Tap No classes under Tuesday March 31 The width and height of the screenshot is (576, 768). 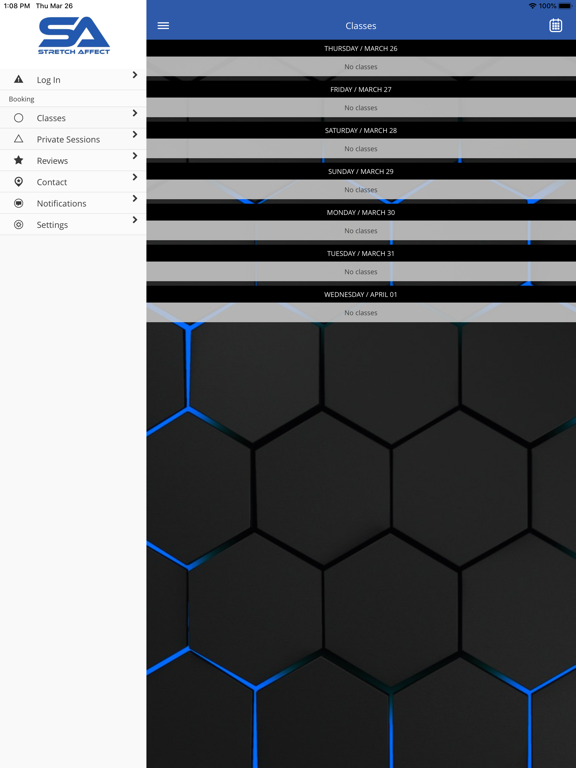pos(361,271)
